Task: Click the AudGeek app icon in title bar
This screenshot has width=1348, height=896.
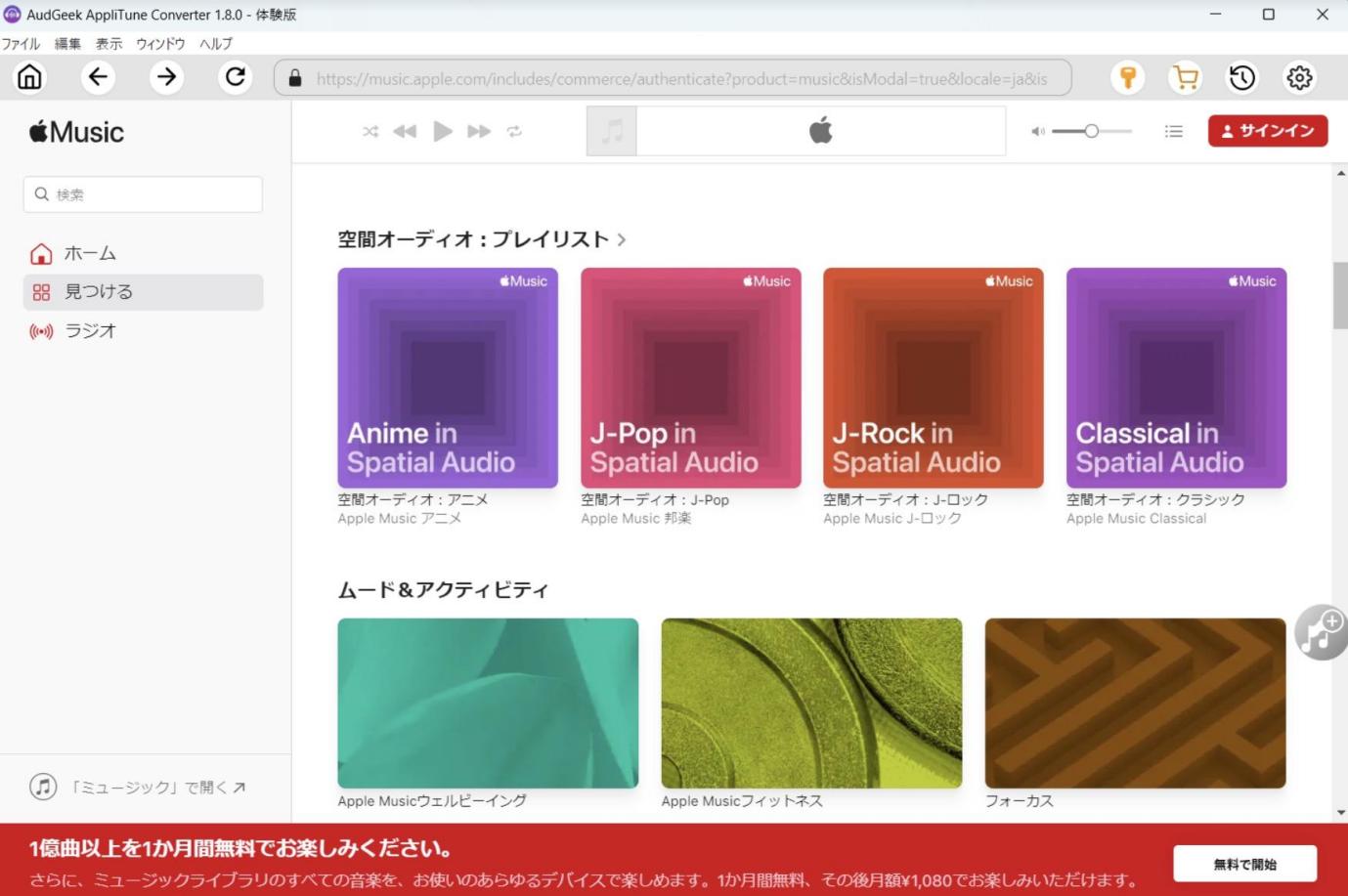Action: [x=12, y=15]
